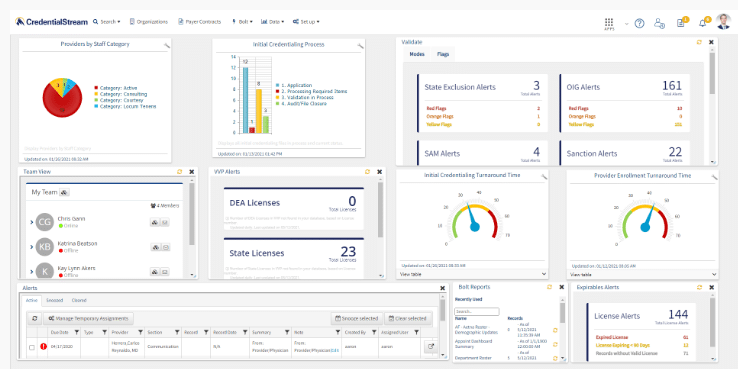Open the Bolt dropdown menu
Image resolution: width=738 pixels, height=369 pixels.
tap(242, 22)
